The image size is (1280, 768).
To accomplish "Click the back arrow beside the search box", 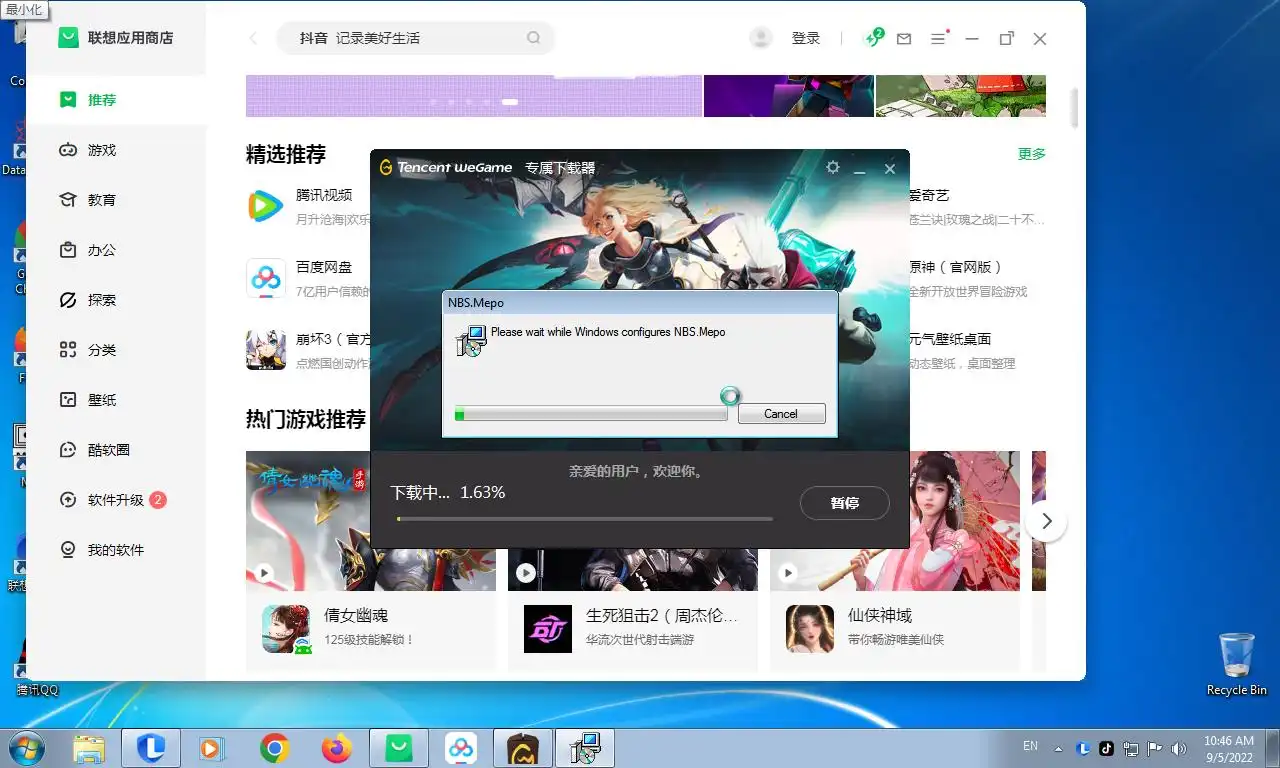I will click(x=253, y=38).
